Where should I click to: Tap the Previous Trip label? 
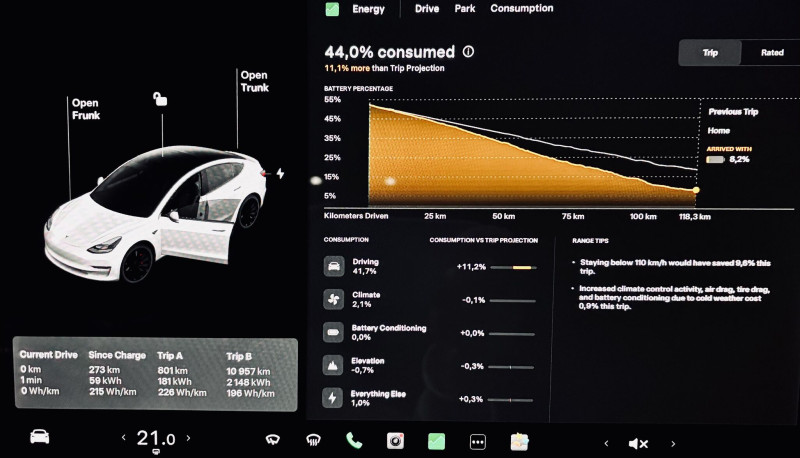pos(733,112)
